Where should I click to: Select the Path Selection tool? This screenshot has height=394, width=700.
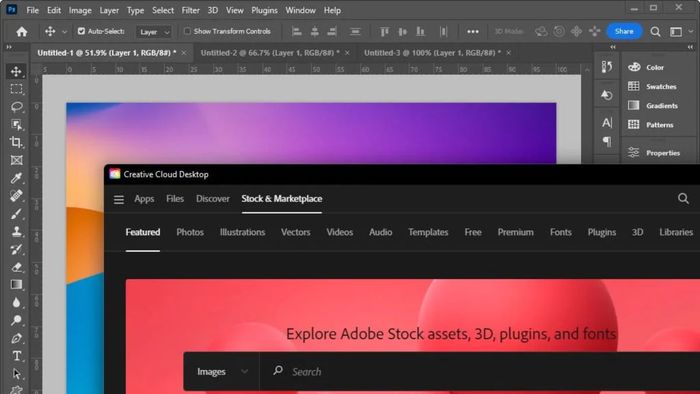point(17,373)
